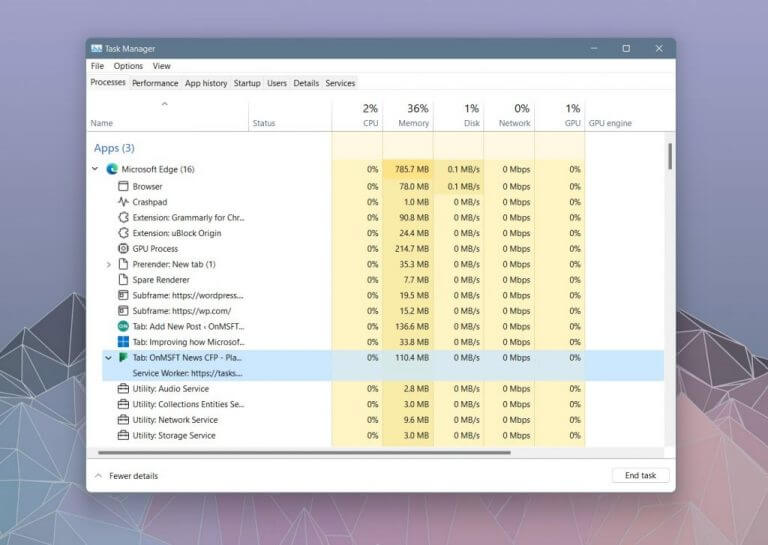This screenshot has height=545, width=768.
Task: Click the Apps (3) group heading
Action: tap(114, 148)
